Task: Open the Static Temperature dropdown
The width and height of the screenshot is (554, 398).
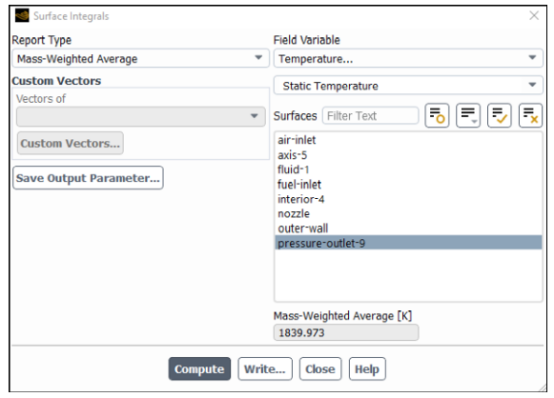Action: (x=408, y=86)
